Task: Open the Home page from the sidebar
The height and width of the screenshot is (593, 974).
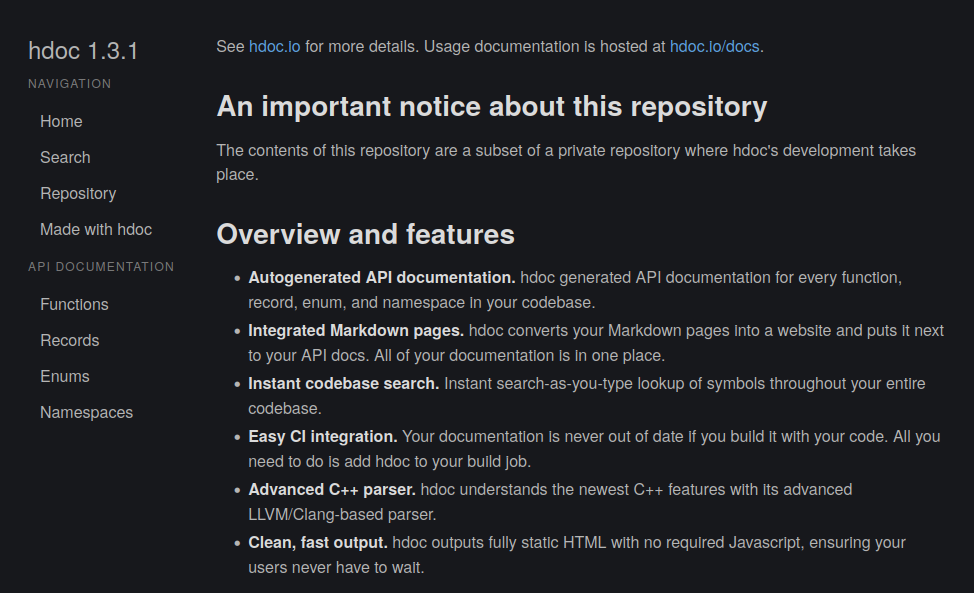Action: tap(61, 121)
